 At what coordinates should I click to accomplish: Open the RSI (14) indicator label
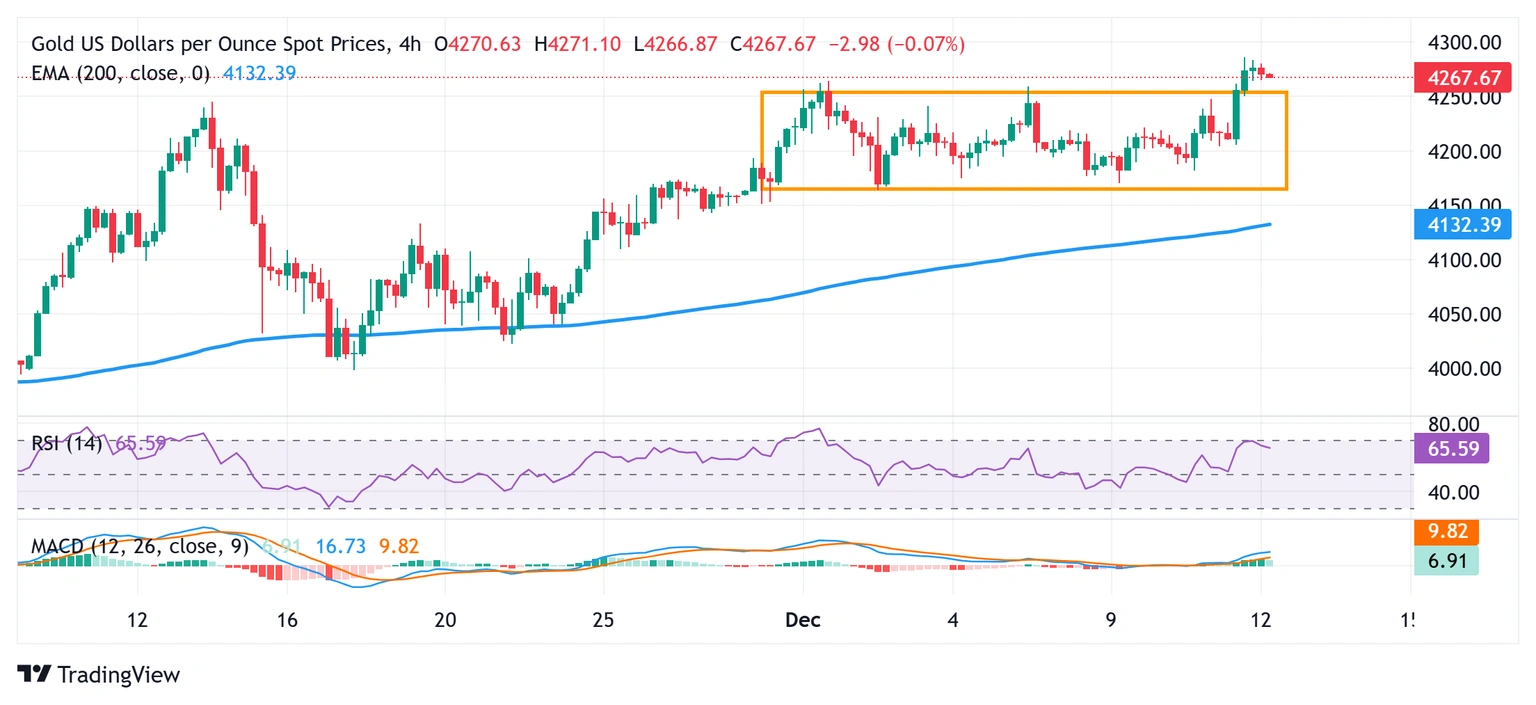tap(67, 443)
